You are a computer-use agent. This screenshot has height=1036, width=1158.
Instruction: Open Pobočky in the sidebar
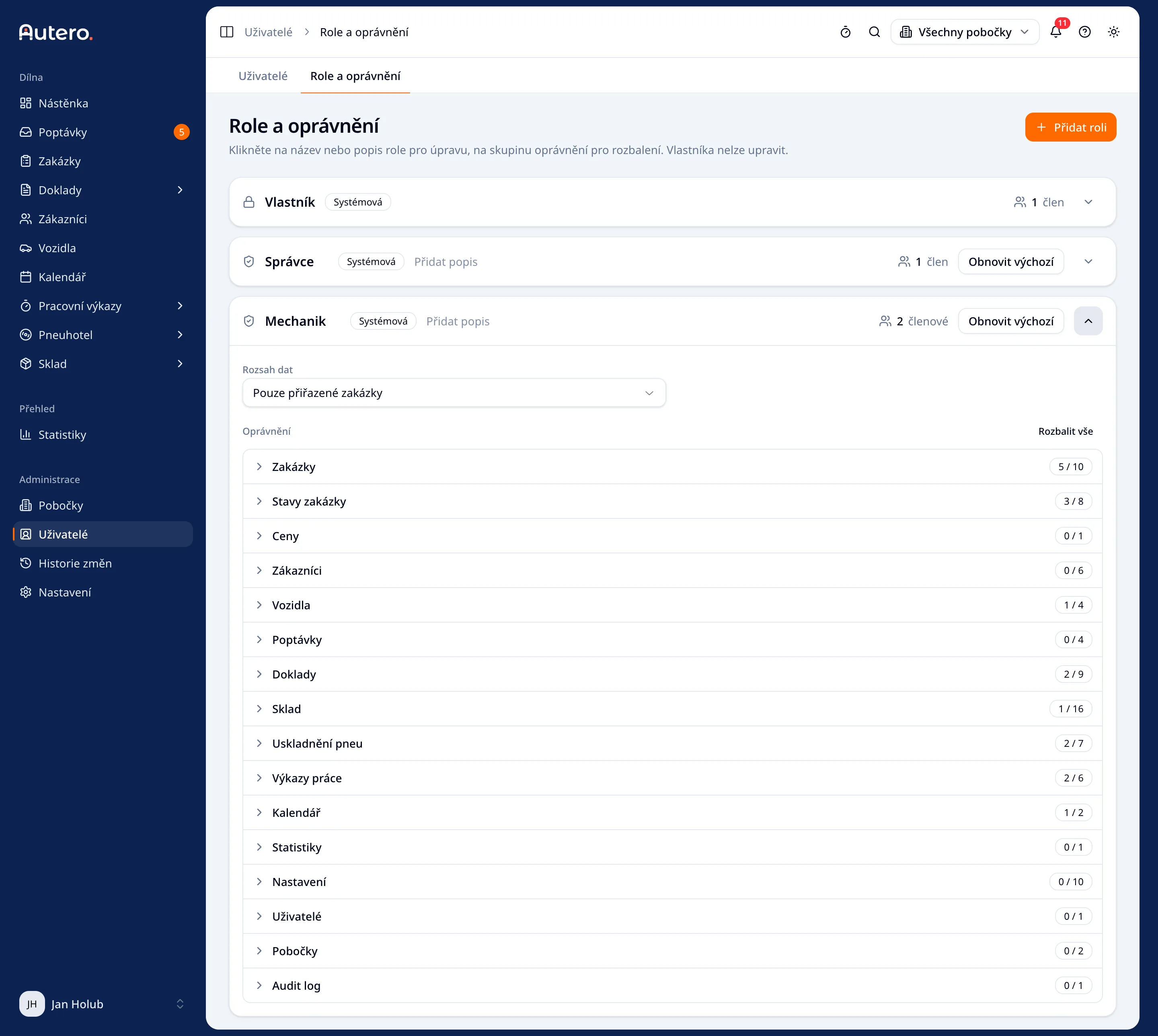(103, 506)
